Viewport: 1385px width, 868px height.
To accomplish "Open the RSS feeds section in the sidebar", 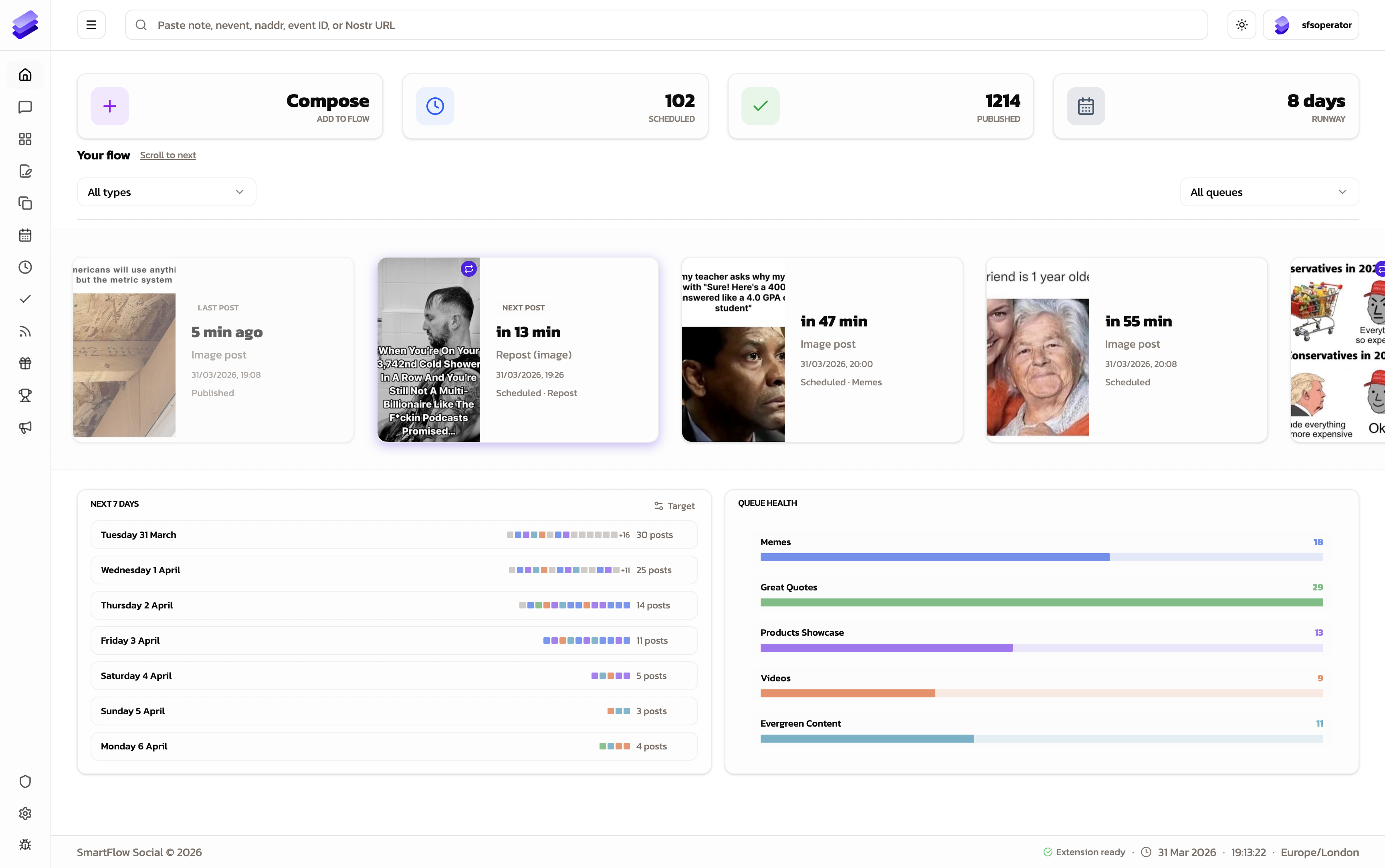I will [x=25, y=331].
